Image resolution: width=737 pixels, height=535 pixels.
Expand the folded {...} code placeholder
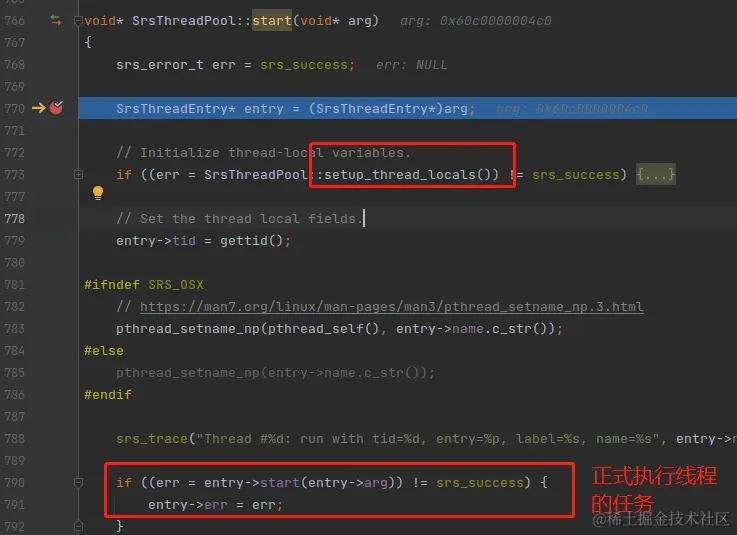click(656, 174)
